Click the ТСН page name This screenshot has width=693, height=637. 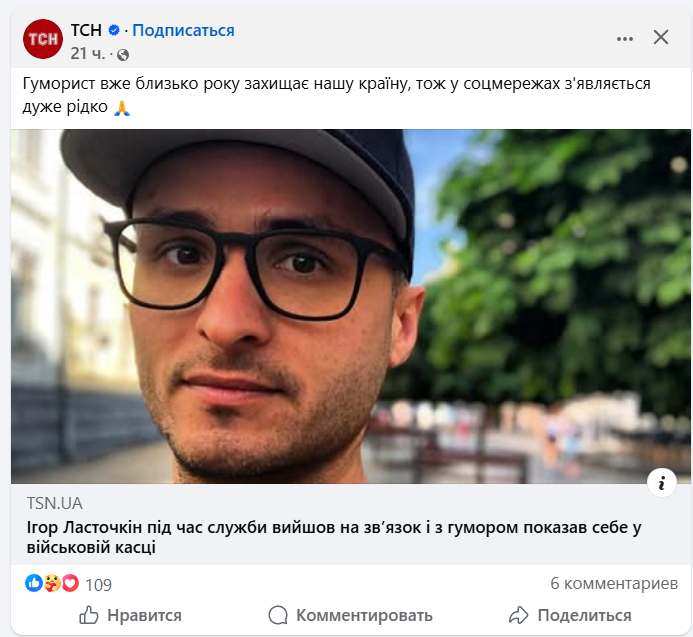pyautogui.click(x=86, y=30)
